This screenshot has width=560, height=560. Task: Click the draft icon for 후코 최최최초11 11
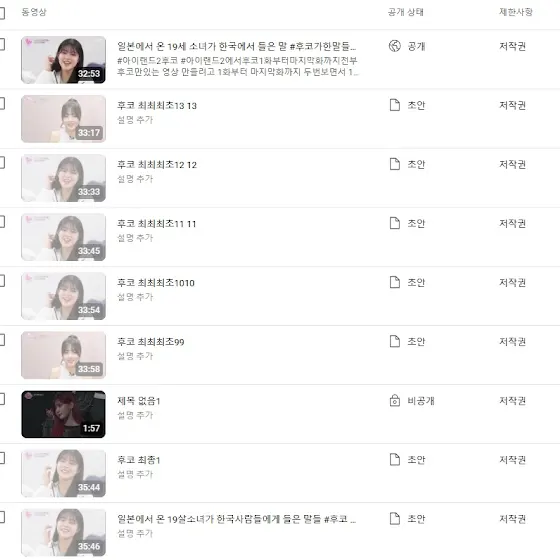(395, 223)
